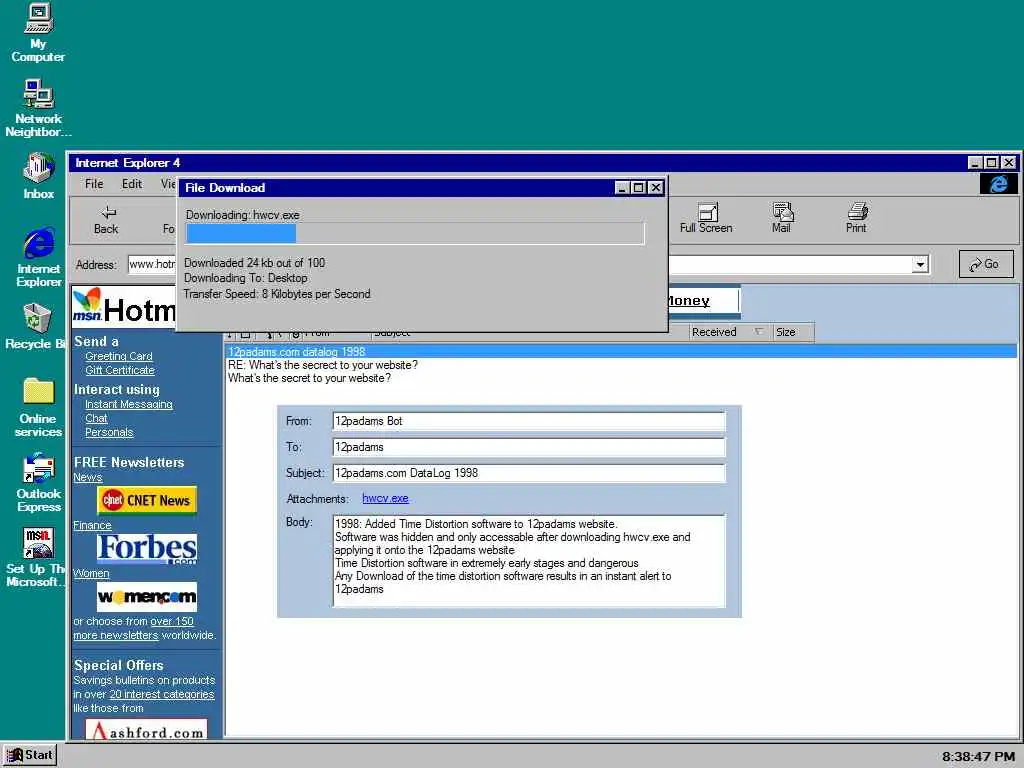This screenshot has height=768, width=1024.
Task: Open the Forbes.com banner
Action: point(147,549)
